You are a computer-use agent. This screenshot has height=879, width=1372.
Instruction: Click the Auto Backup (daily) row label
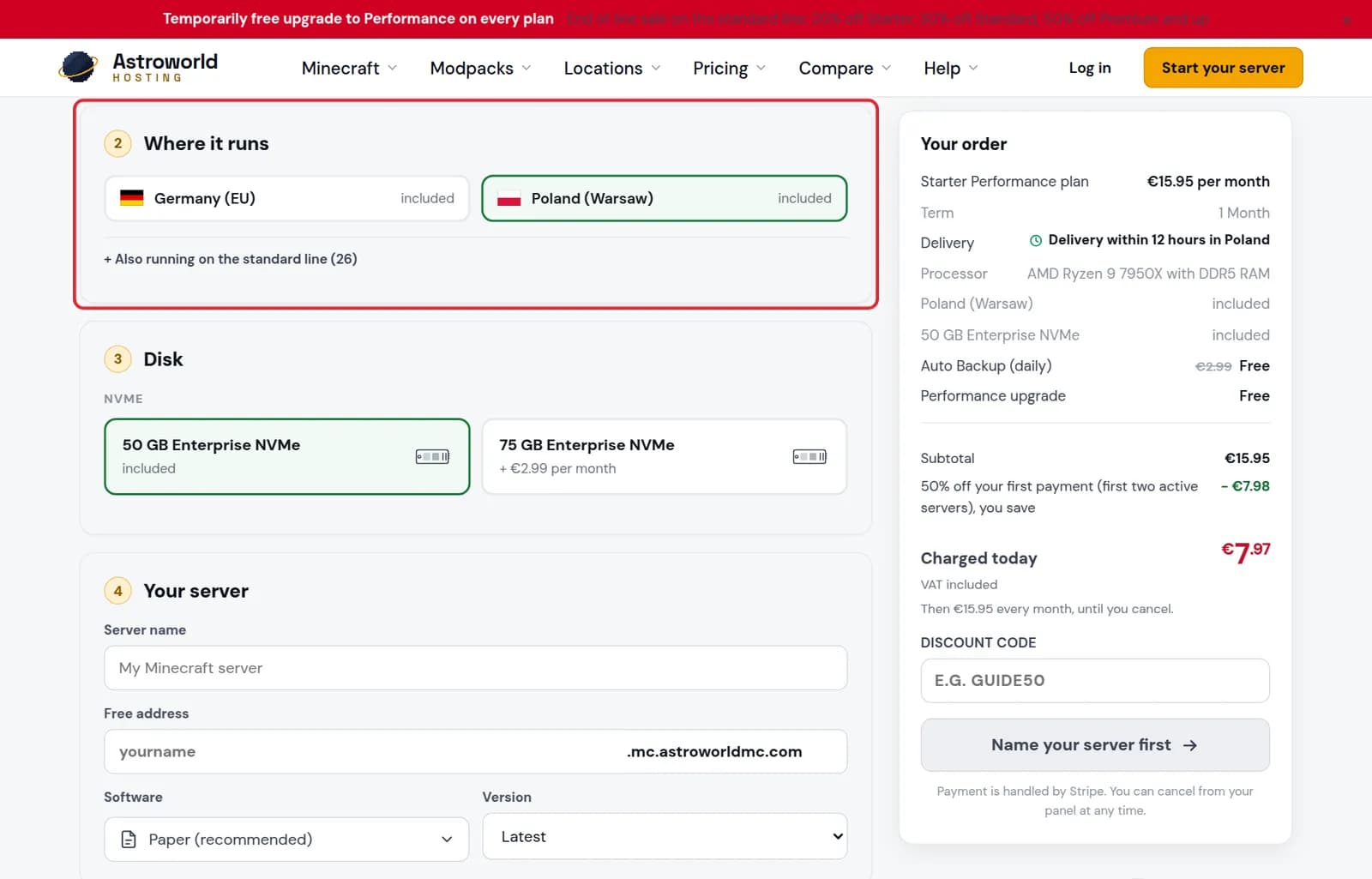tap(986, 366)
